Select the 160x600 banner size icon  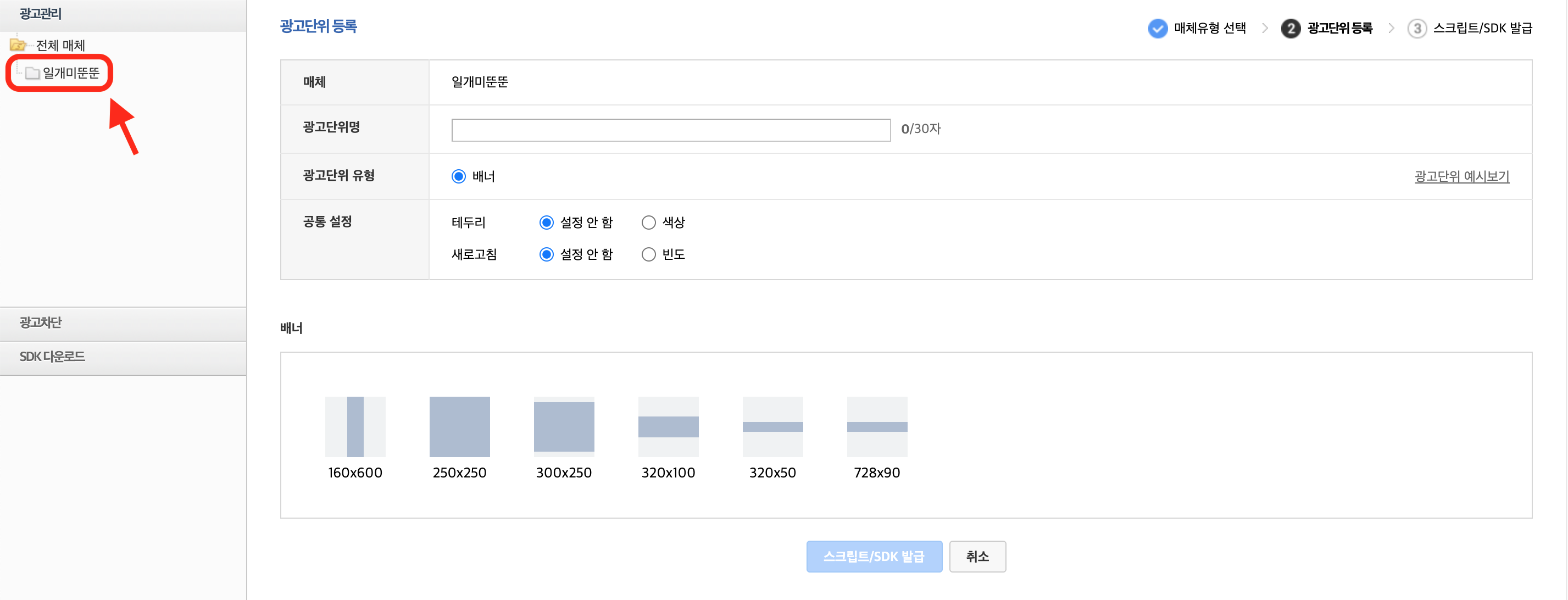click(x=355, y=426)
